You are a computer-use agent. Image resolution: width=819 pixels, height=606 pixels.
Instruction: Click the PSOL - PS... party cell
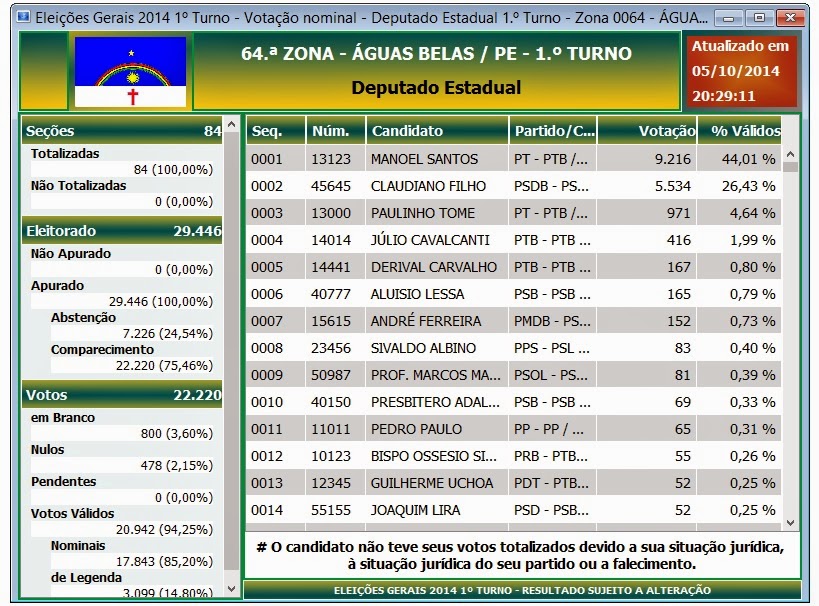551,375
